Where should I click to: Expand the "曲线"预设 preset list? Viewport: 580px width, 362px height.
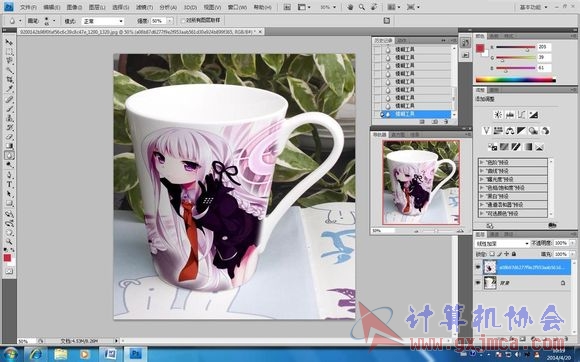coord(513,171)
